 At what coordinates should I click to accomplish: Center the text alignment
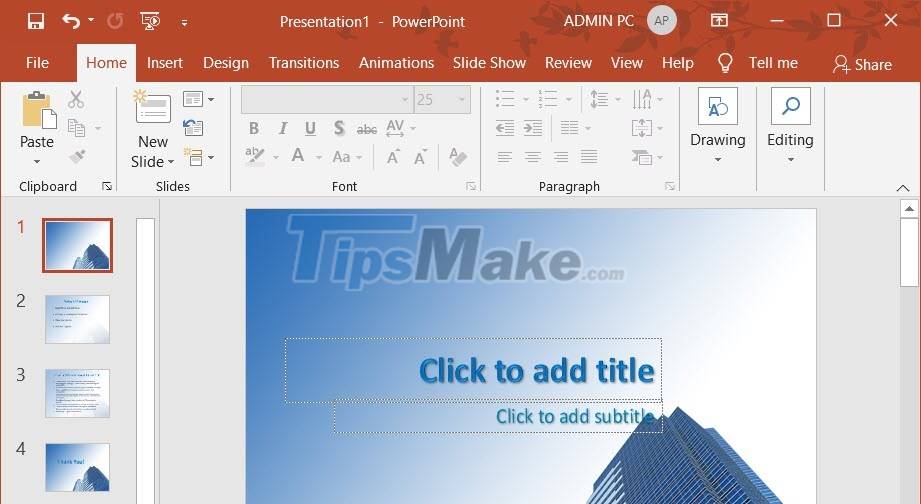tap(533, 157)
